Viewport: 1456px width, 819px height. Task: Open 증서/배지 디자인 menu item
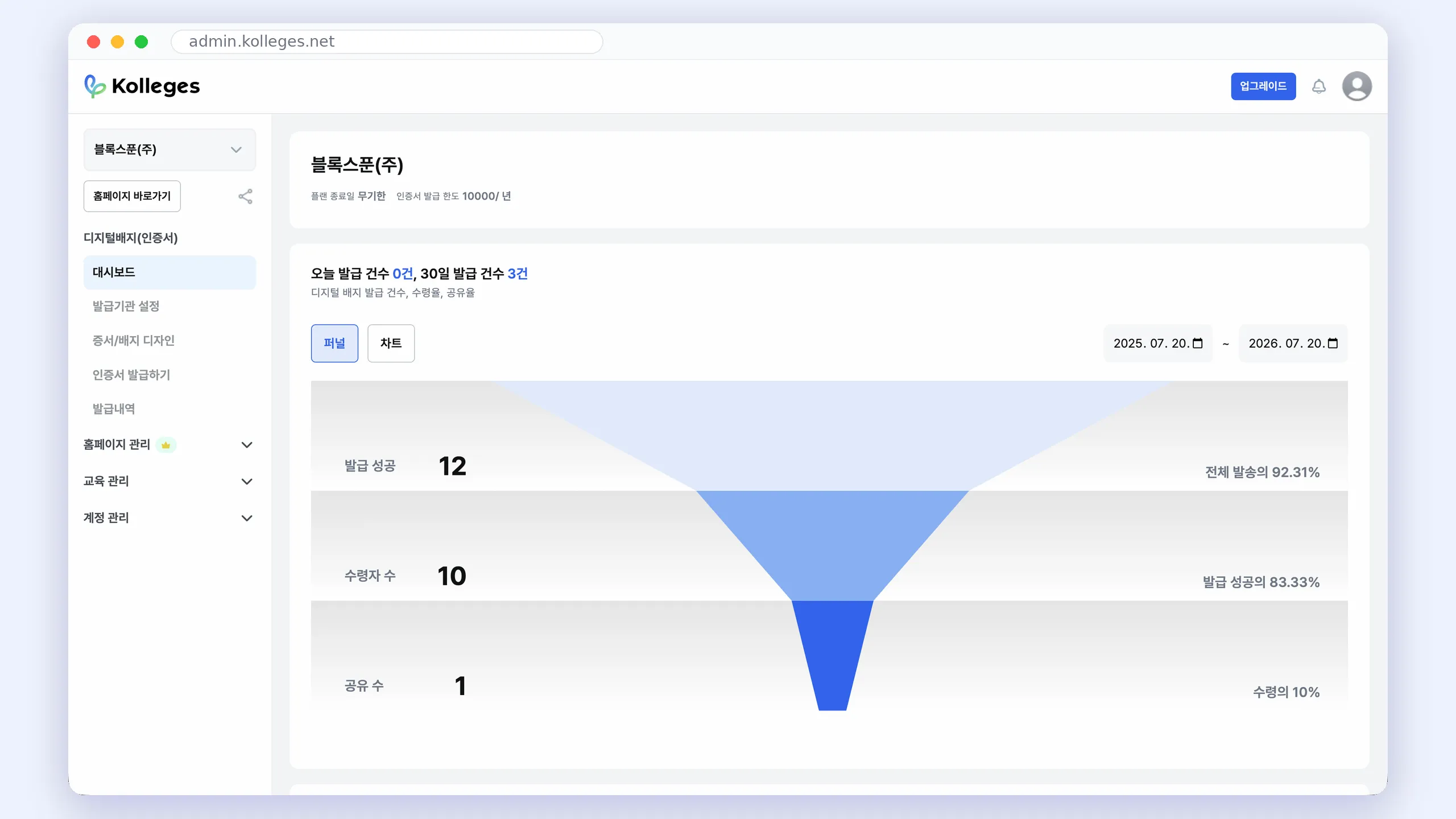(x=134, y=340)
